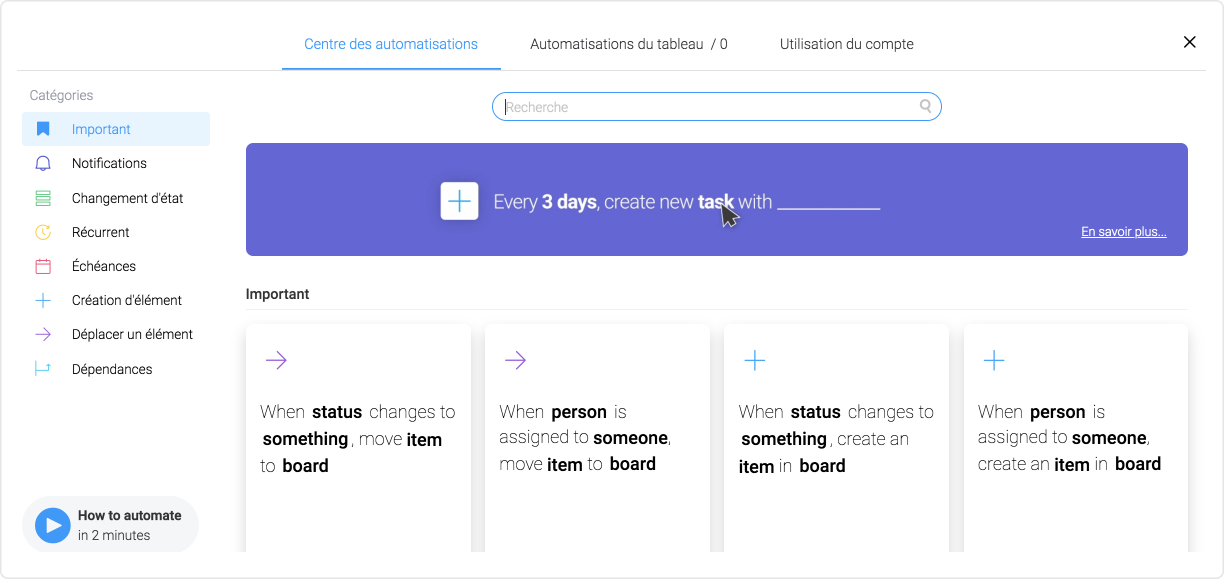
Task: Choose 'When person is assigned, move item' recipe
Action: [597, 438]
